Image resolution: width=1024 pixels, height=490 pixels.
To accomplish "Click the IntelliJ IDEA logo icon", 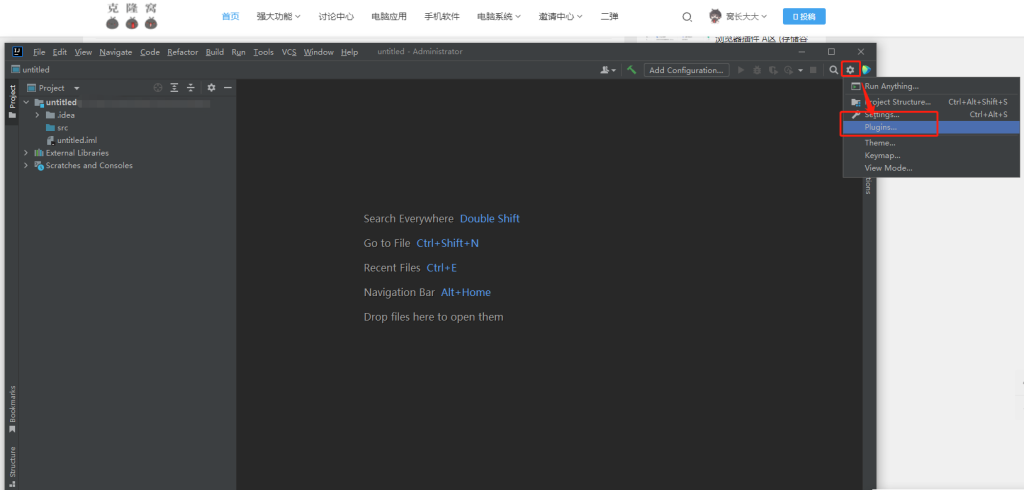I will [x=18, y=52].
